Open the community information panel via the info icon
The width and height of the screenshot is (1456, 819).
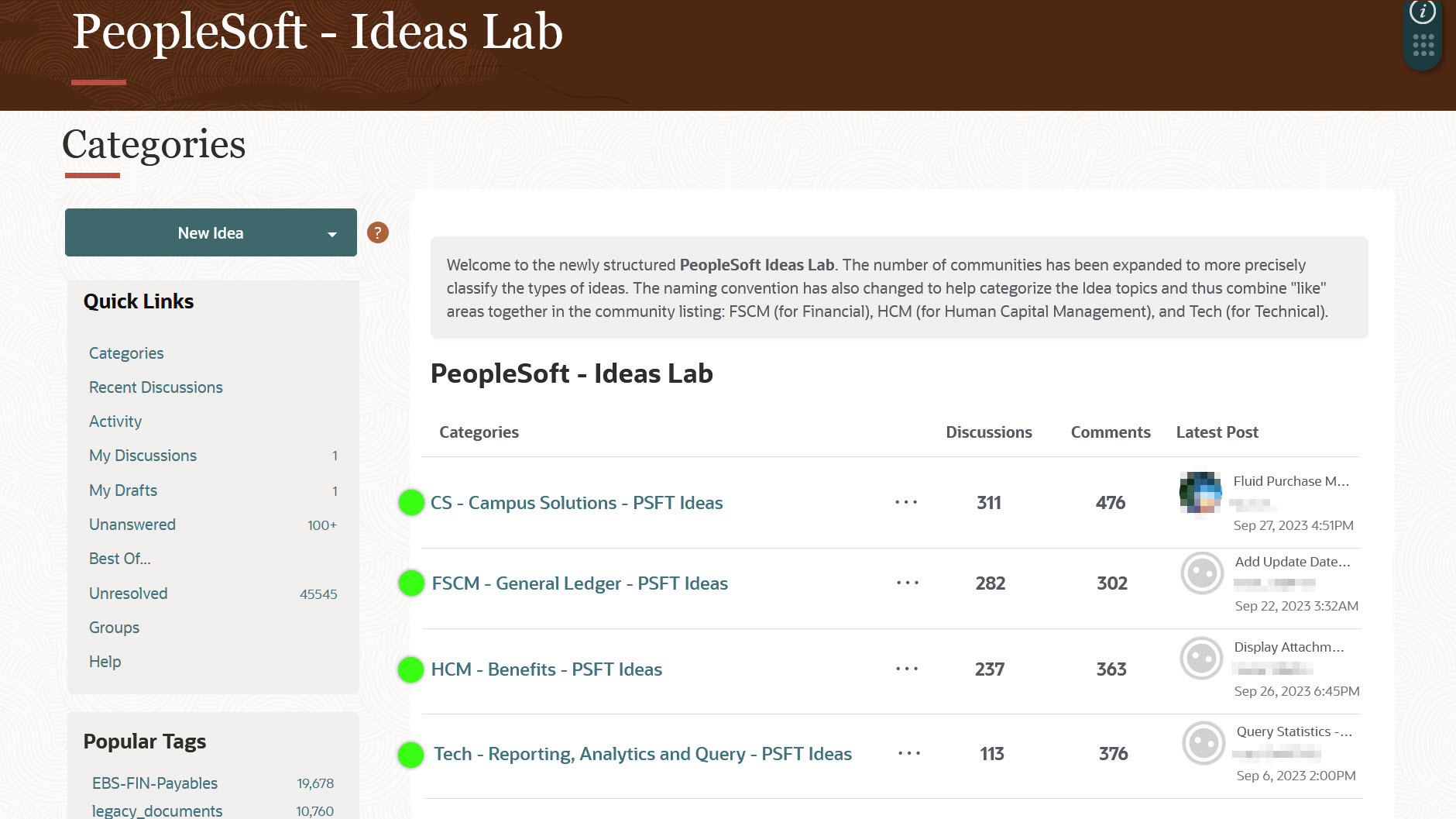(1423, 12)
